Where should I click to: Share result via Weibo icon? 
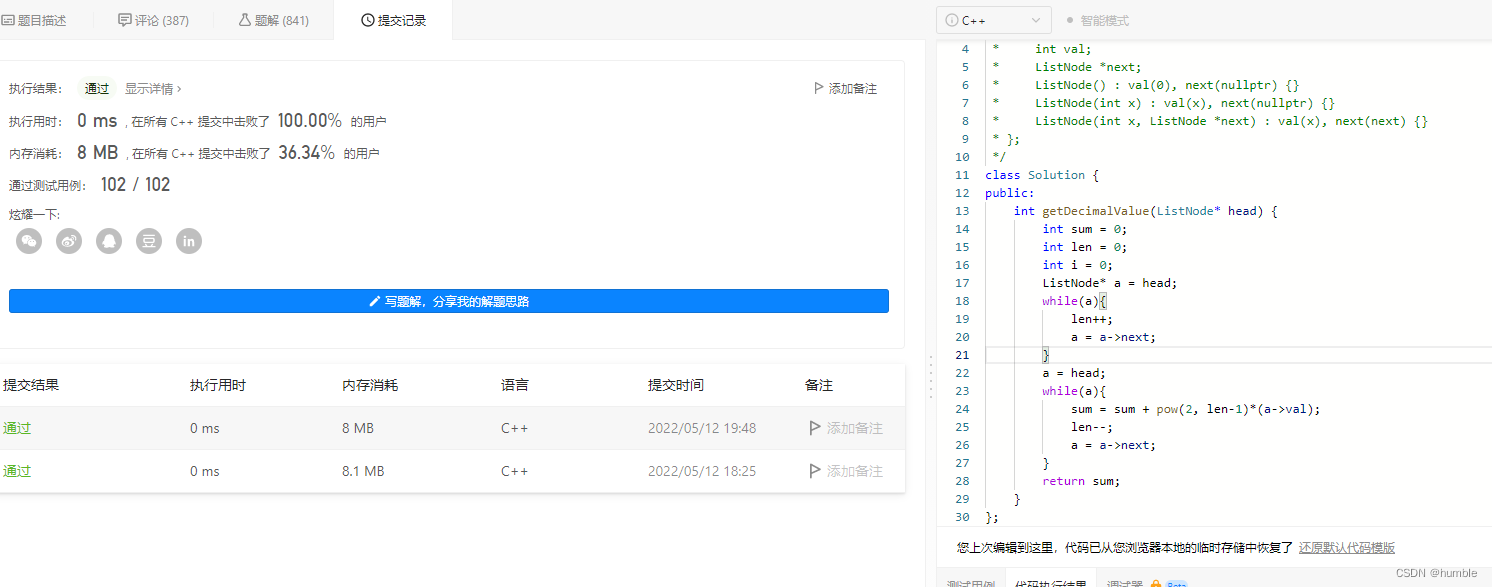(x=69, y=241)
